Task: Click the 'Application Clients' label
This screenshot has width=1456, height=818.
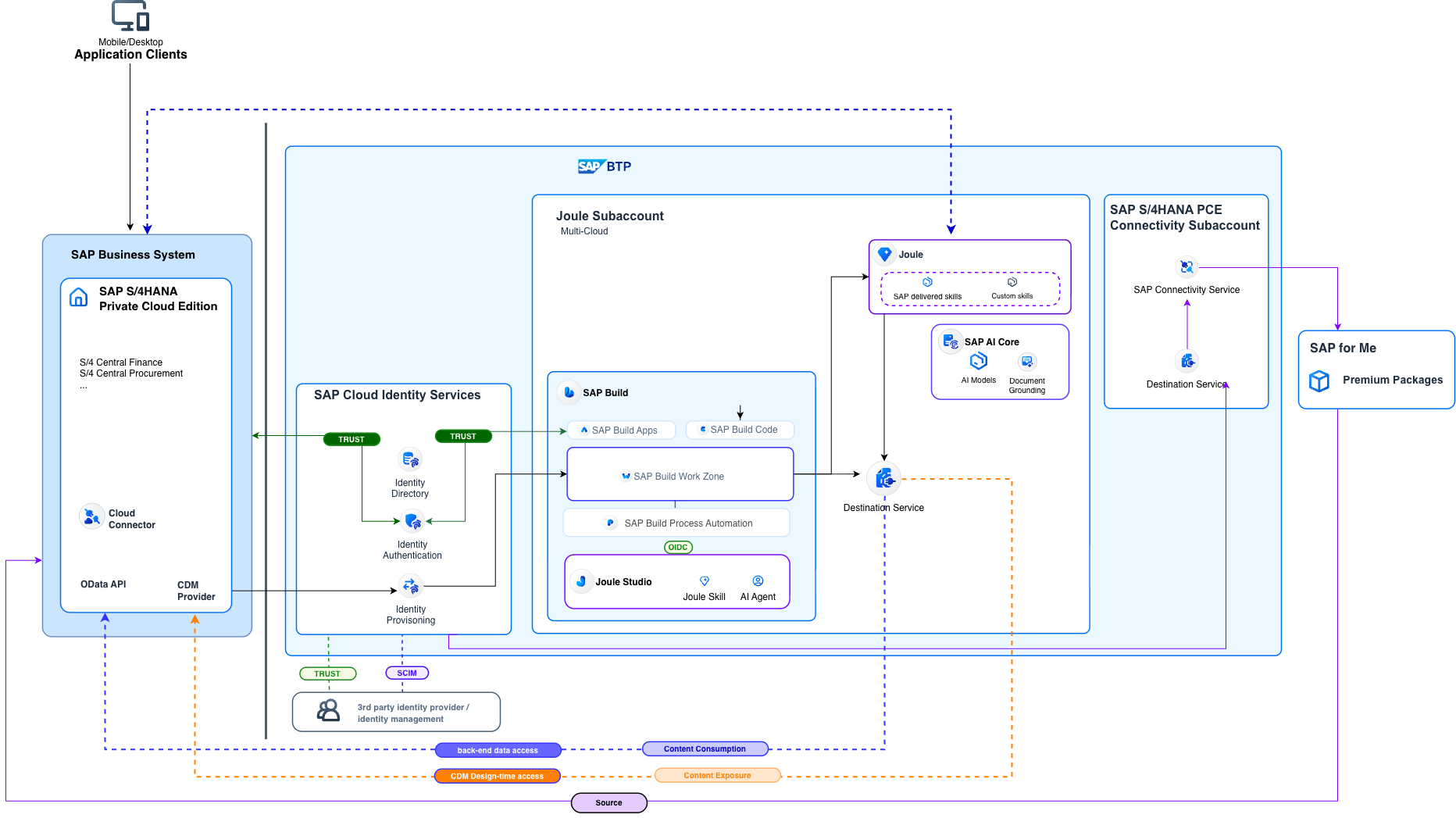Action: [x=130, y=55]
